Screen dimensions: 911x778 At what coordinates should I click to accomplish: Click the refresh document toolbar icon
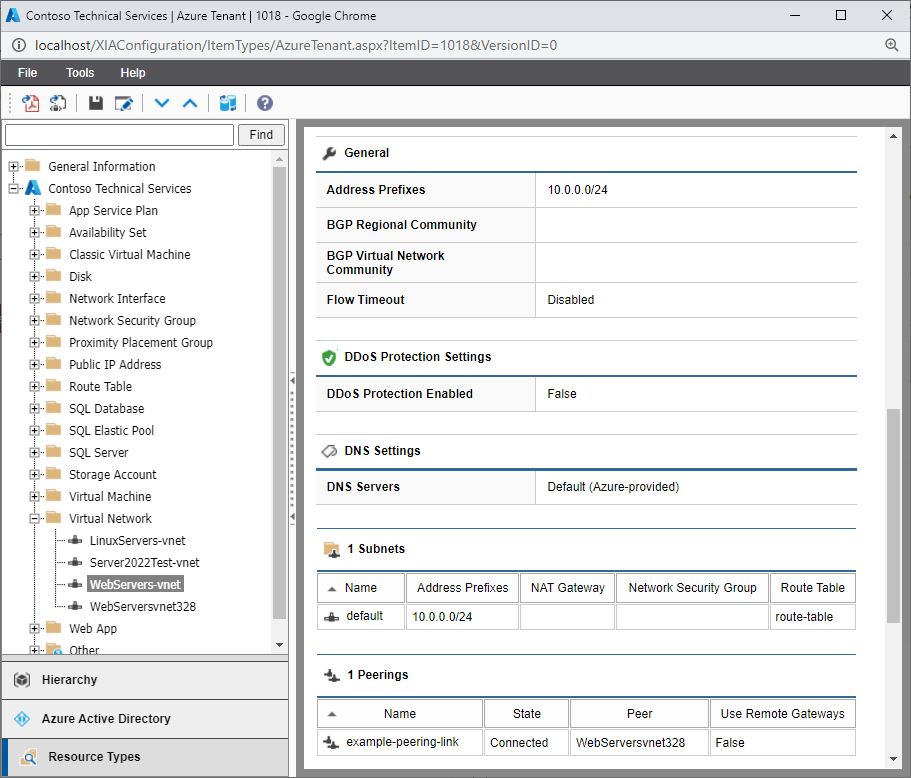[x=58, y=103]
